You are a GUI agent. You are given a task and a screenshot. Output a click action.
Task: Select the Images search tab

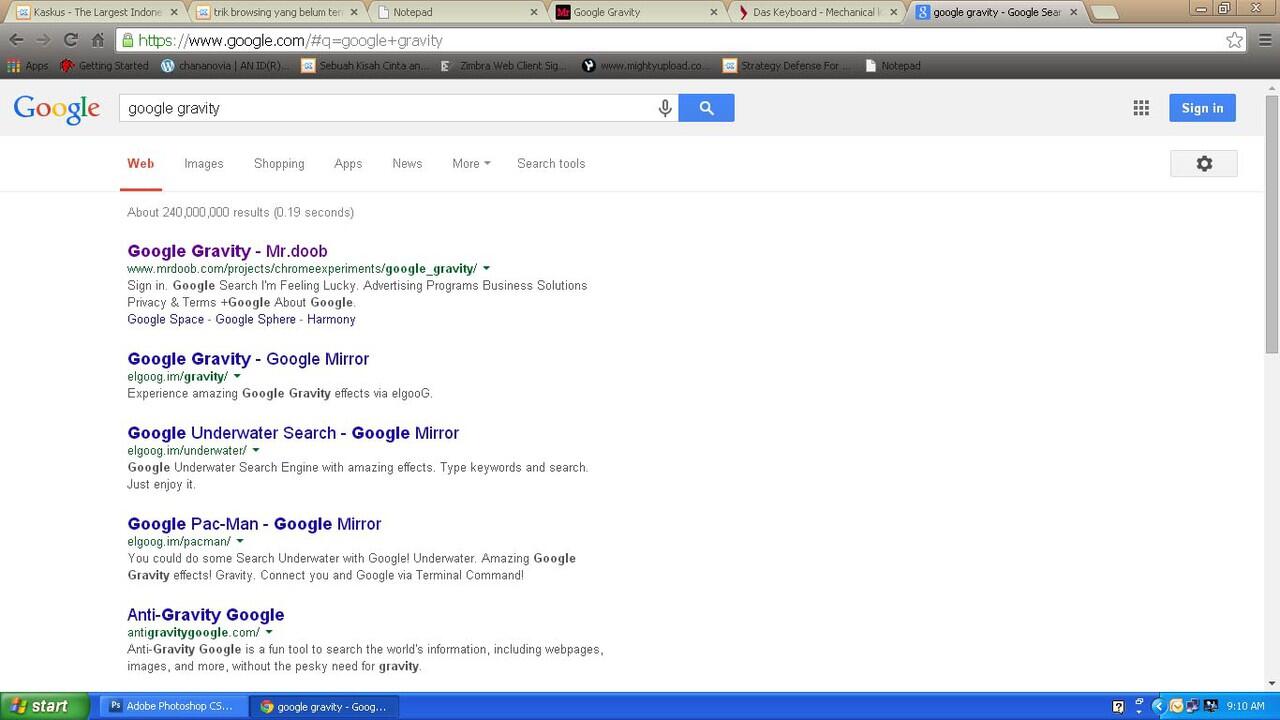click(204, 164)
